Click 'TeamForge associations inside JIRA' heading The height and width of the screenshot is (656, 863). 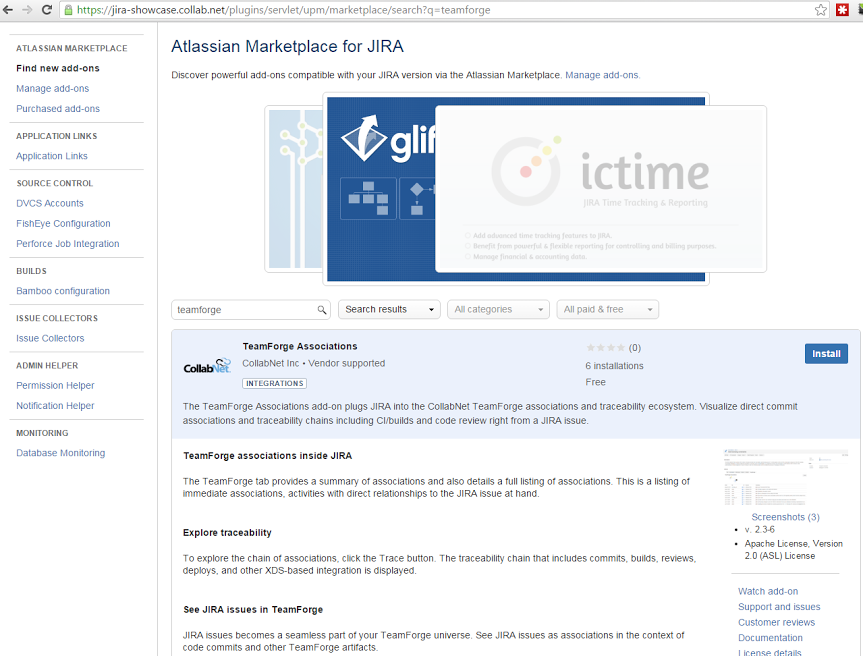(x=267, y=456)
